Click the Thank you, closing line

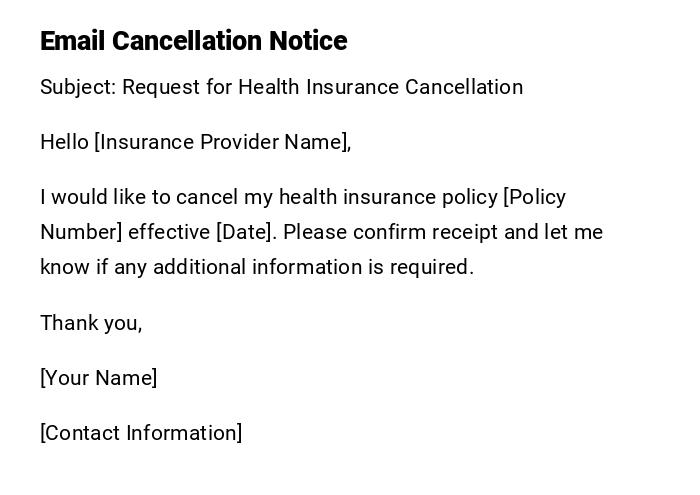click(x=91, y=323)
